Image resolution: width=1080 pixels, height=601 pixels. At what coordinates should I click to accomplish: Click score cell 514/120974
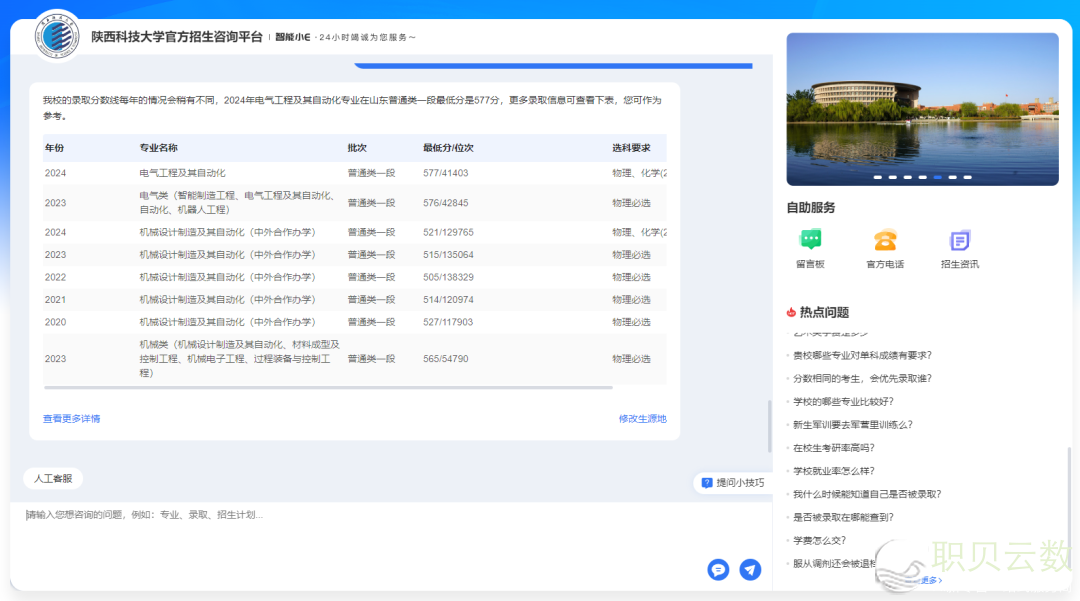448,299
